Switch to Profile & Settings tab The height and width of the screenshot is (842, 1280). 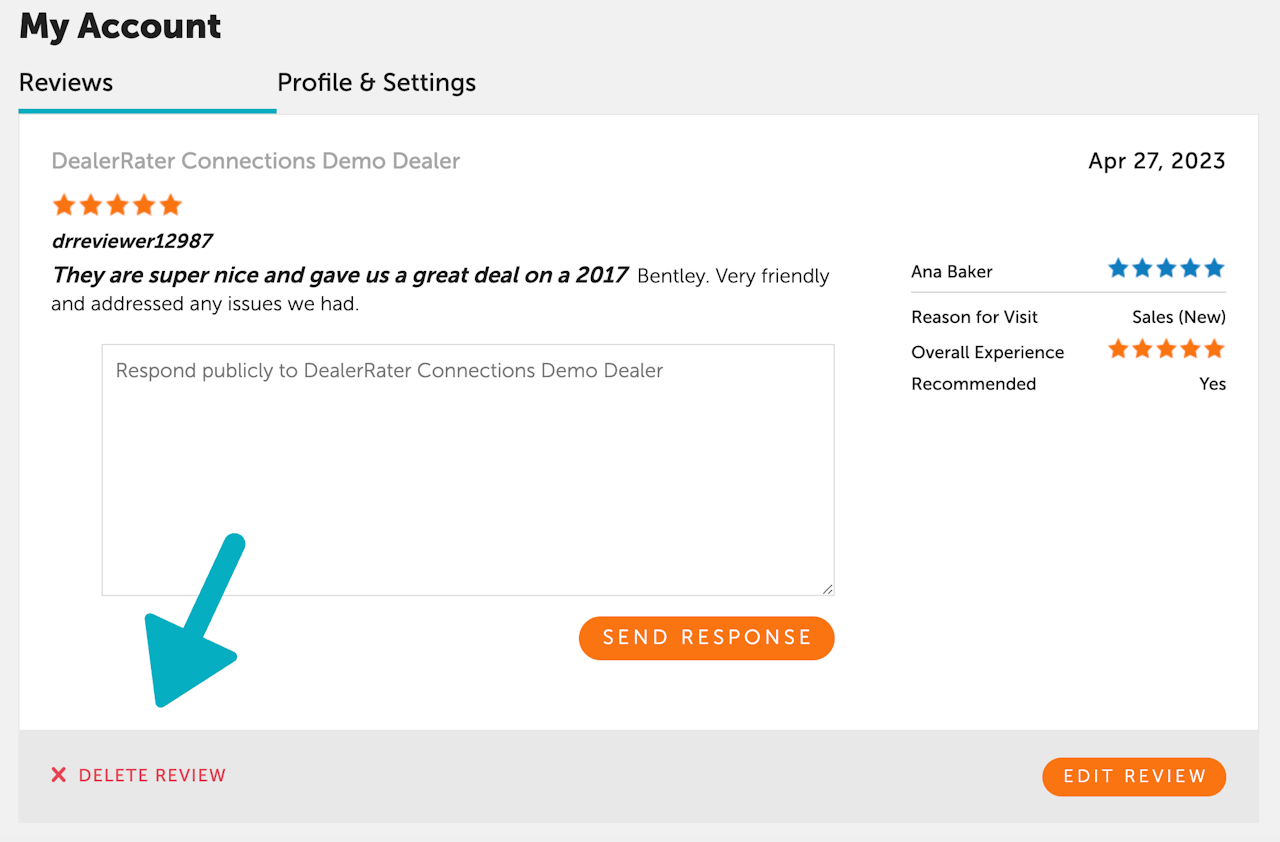(x=376, y=82)
